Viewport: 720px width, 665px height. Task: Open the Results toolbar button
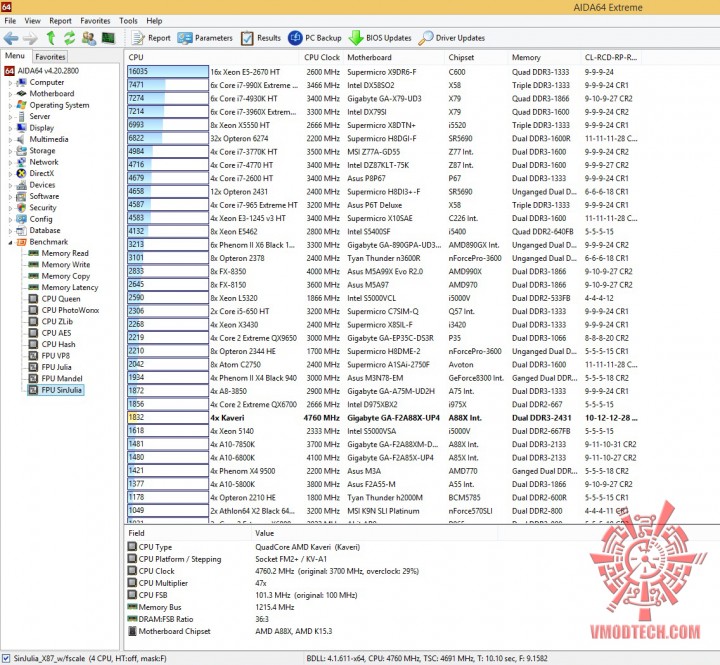pyautogui.click(x=260, y=38)
